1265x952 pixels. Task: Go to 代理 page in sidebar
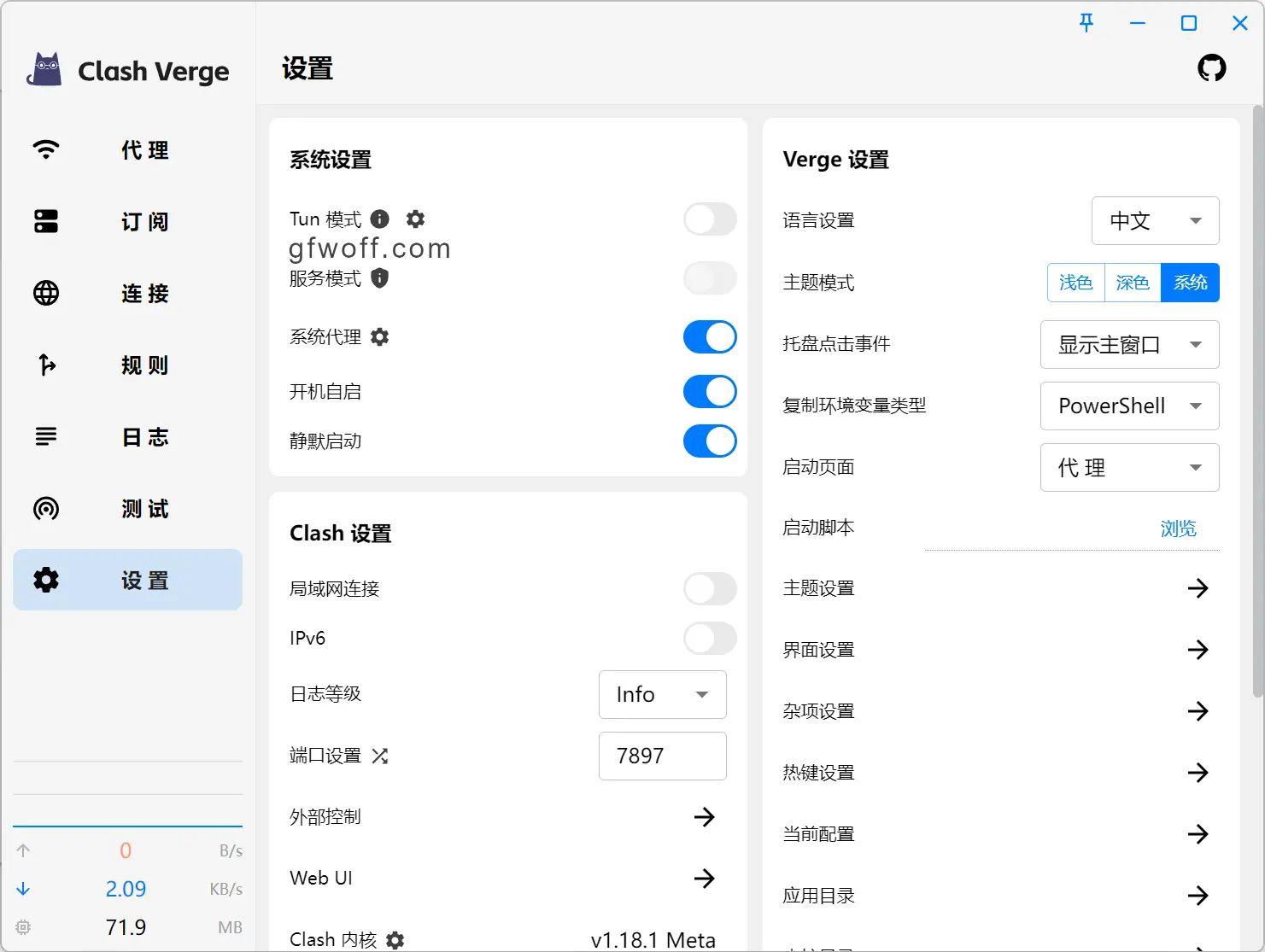coord(128,150)
